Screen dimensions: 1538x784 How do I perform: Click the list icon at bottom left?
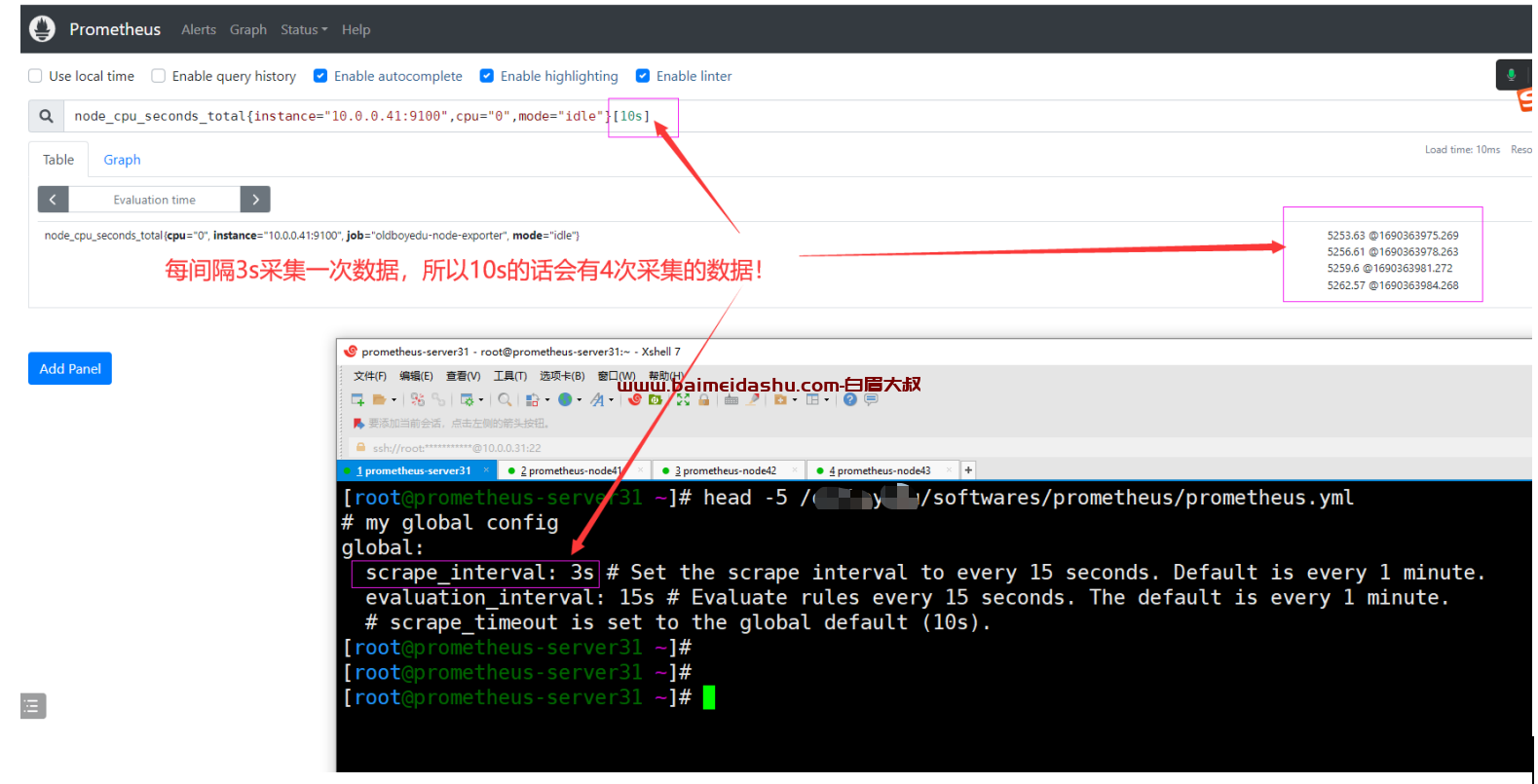[32, 706]
